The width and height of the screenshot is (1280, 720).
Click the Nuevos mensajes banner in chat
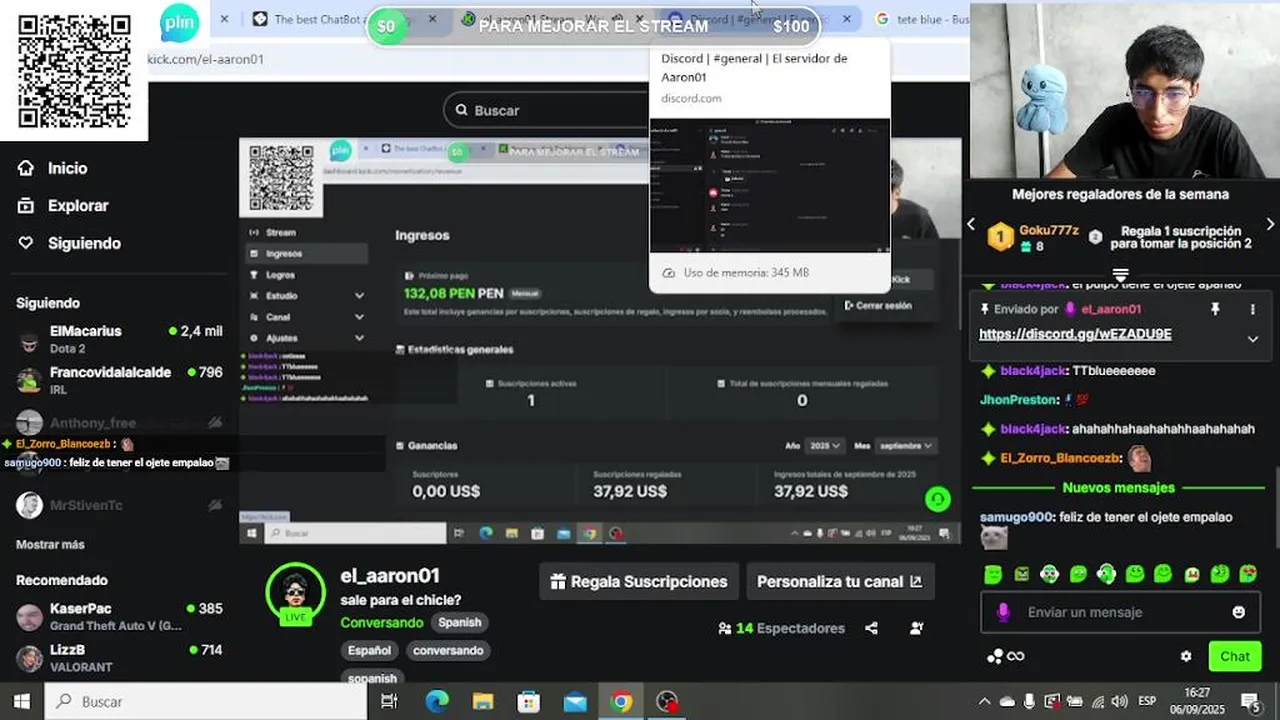1118,488
